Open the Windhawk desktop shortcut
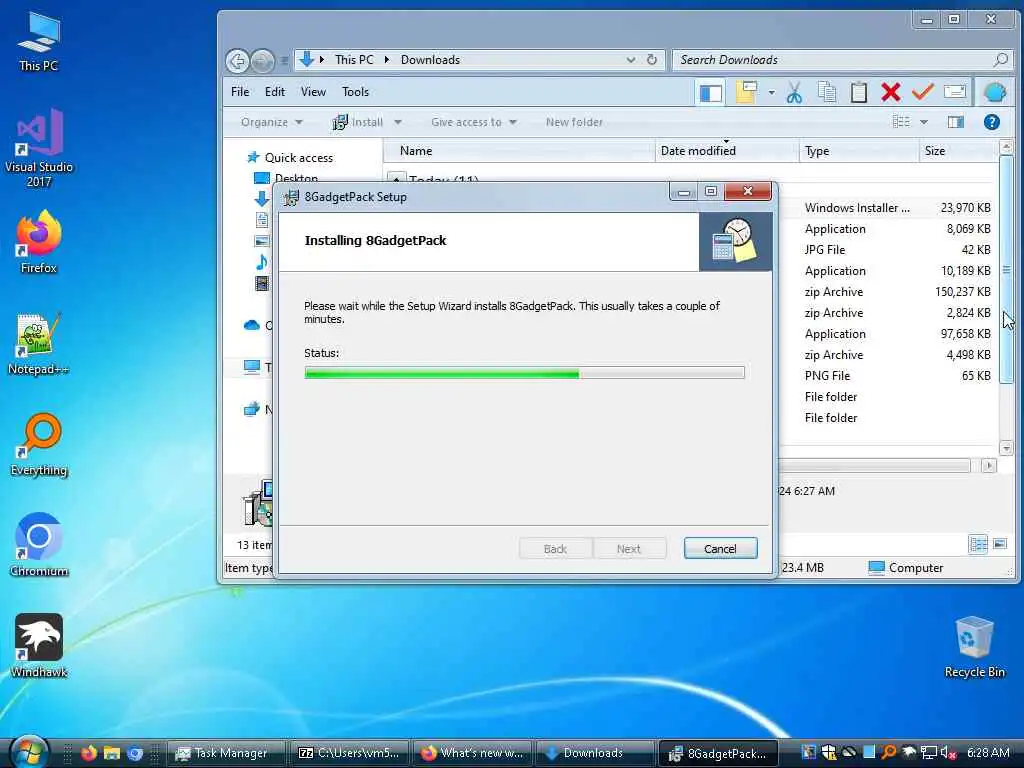 coord(39,647)
